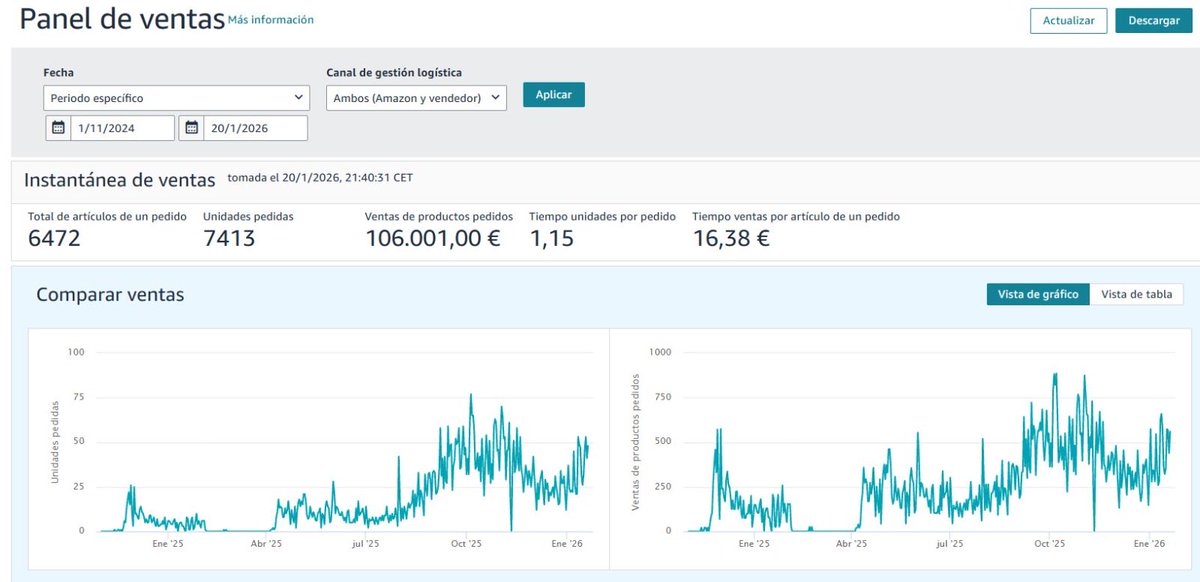Click the Descargar button to export data

(1153, 20)
